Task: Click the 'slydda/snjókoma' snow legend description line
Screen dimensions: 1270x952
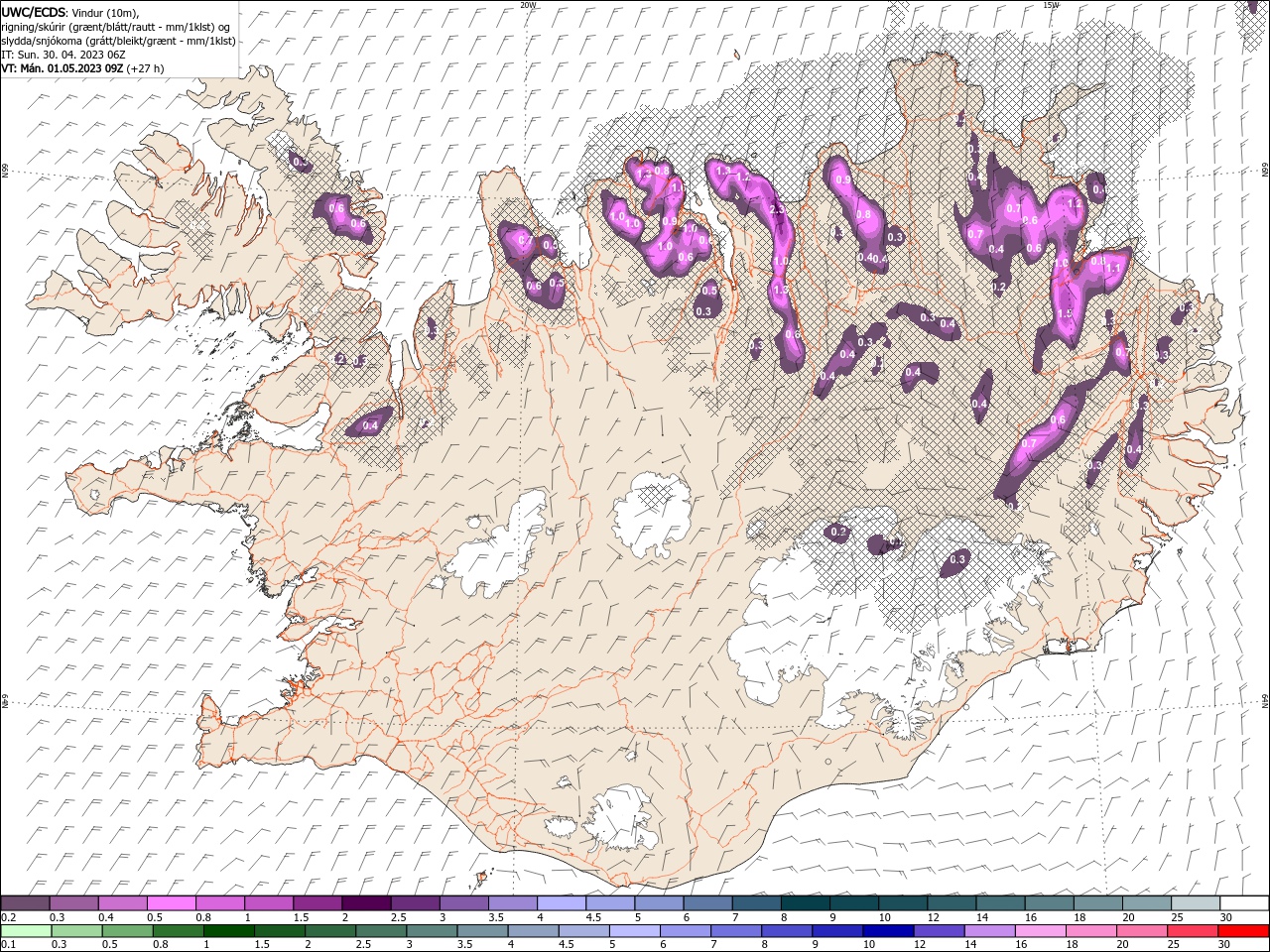Action: [x=118, y=41]
